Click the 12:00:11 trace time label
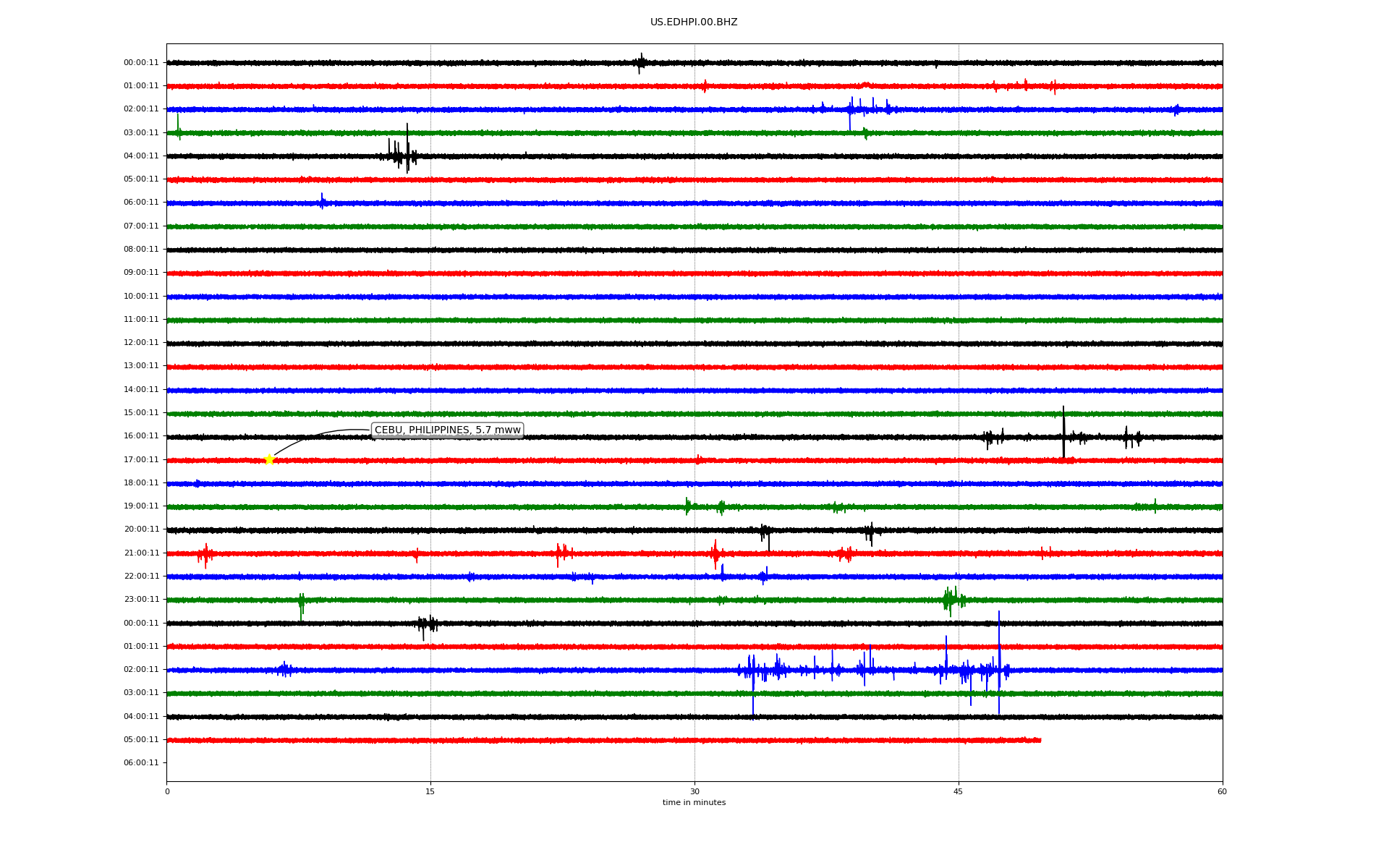 point(141,343)
